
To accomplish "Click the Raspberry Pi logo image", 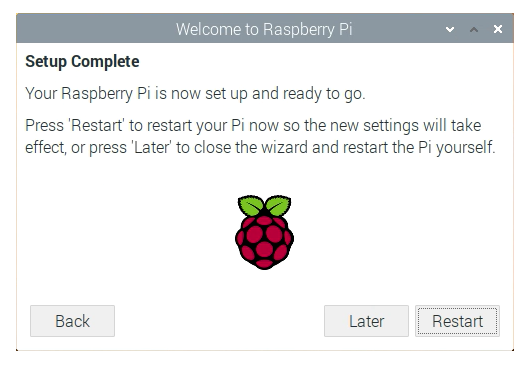I will pyautogui.click(x=265, y=232).
